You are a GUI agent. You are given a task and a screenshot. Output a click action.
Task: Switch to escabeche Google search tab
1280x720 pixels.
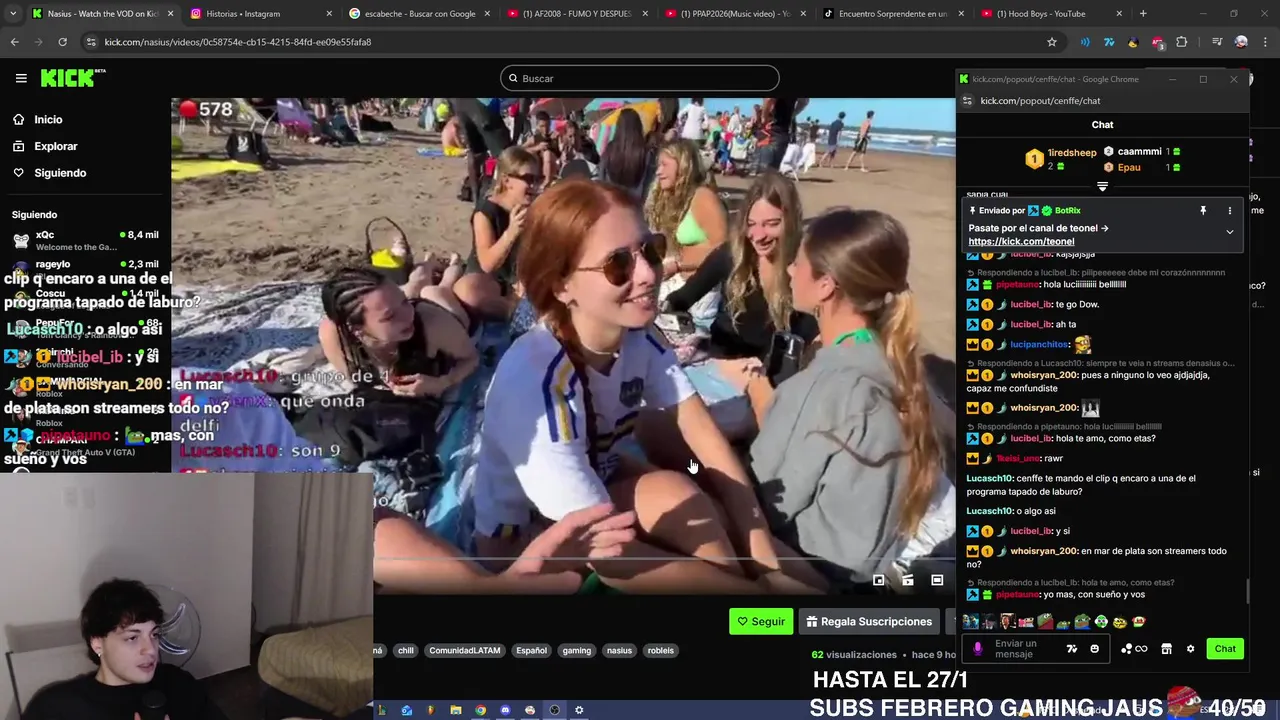pyautogui.click(x=418, y=14)
